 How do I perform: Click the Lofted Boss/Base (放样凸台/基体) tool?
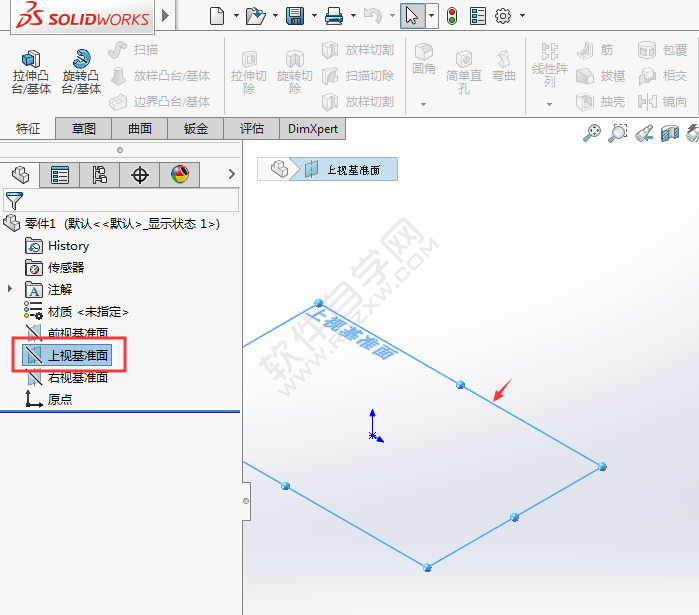(160, 76)
